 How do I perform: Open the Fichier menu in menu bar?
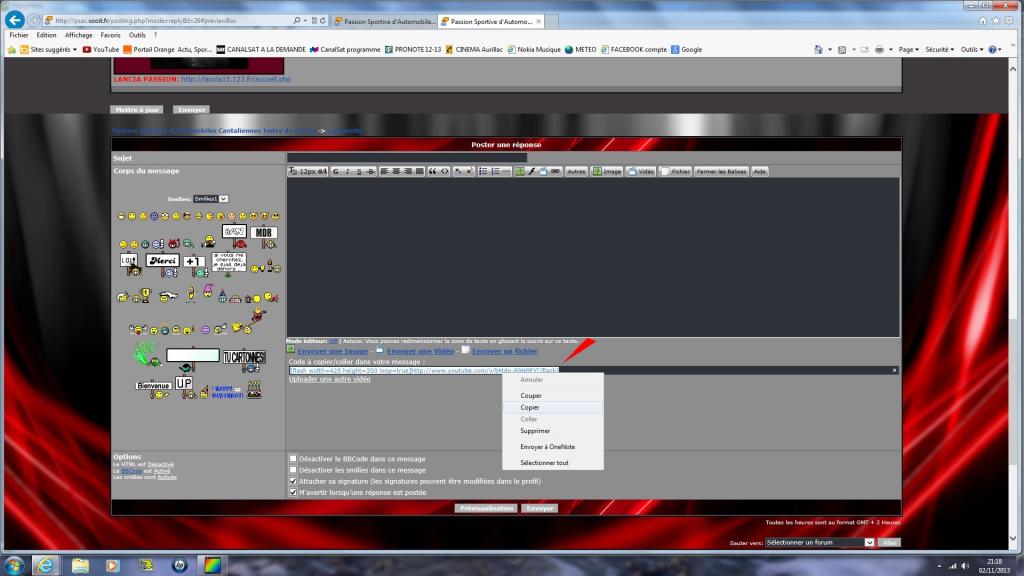pos(19,35)
